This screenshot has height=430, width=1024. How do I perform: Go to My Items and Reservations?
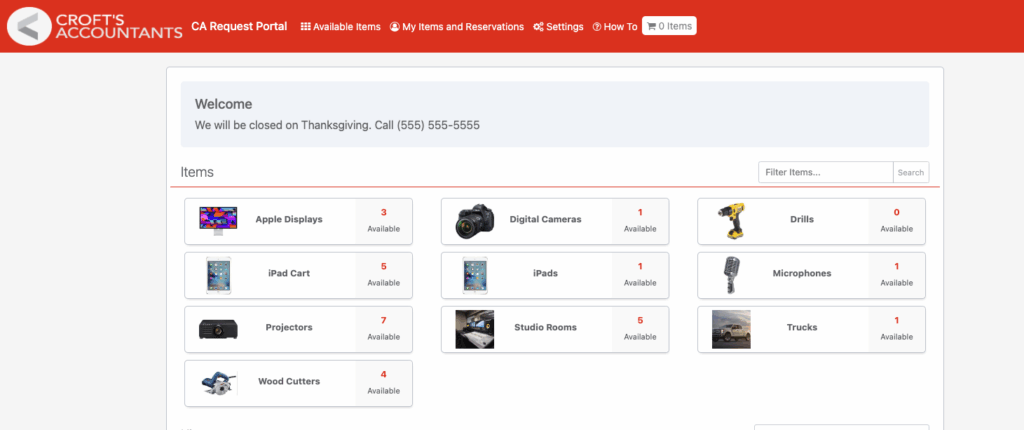tap(456, 27)
